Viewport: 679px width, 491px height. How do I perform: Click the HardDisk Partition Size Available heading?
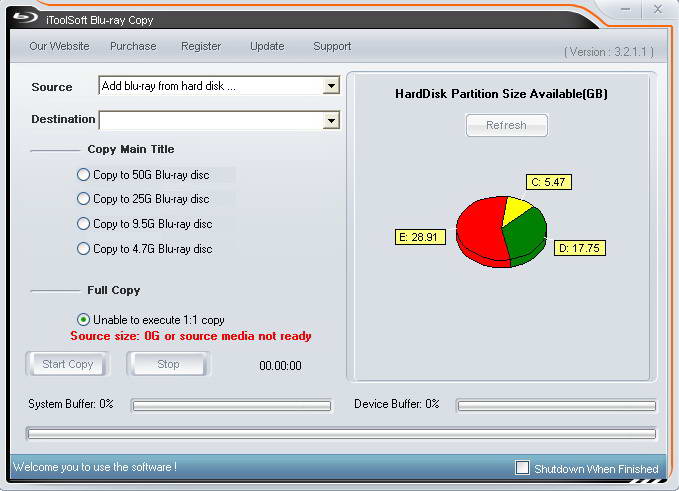[501, 94]
